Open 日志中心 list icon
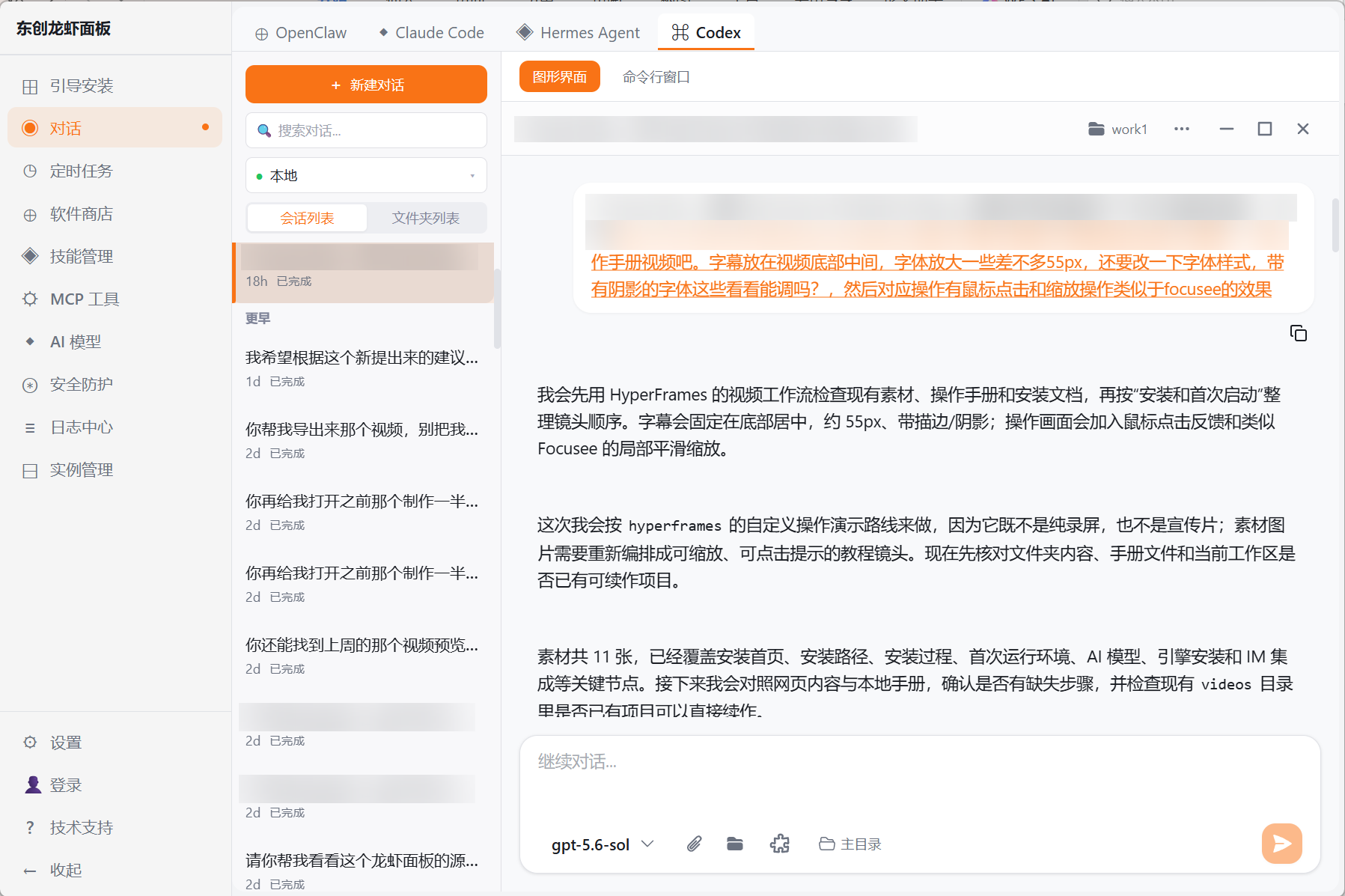The height and width of the screenshot is (896, 1345). (30, 428)
